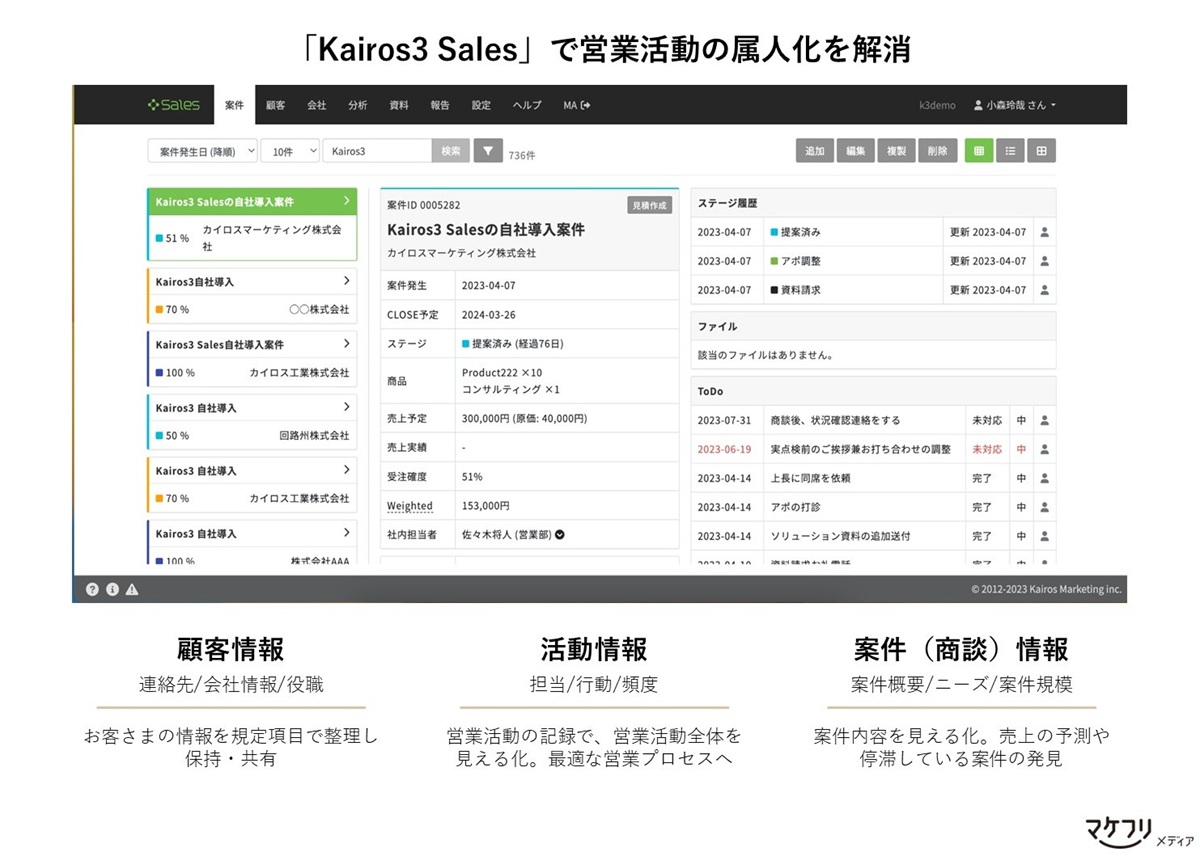Click カイロスマーケティング株式会社 under the deal title
The width and height of the screenshot is (1200, 856).
(x=462, y=253)
